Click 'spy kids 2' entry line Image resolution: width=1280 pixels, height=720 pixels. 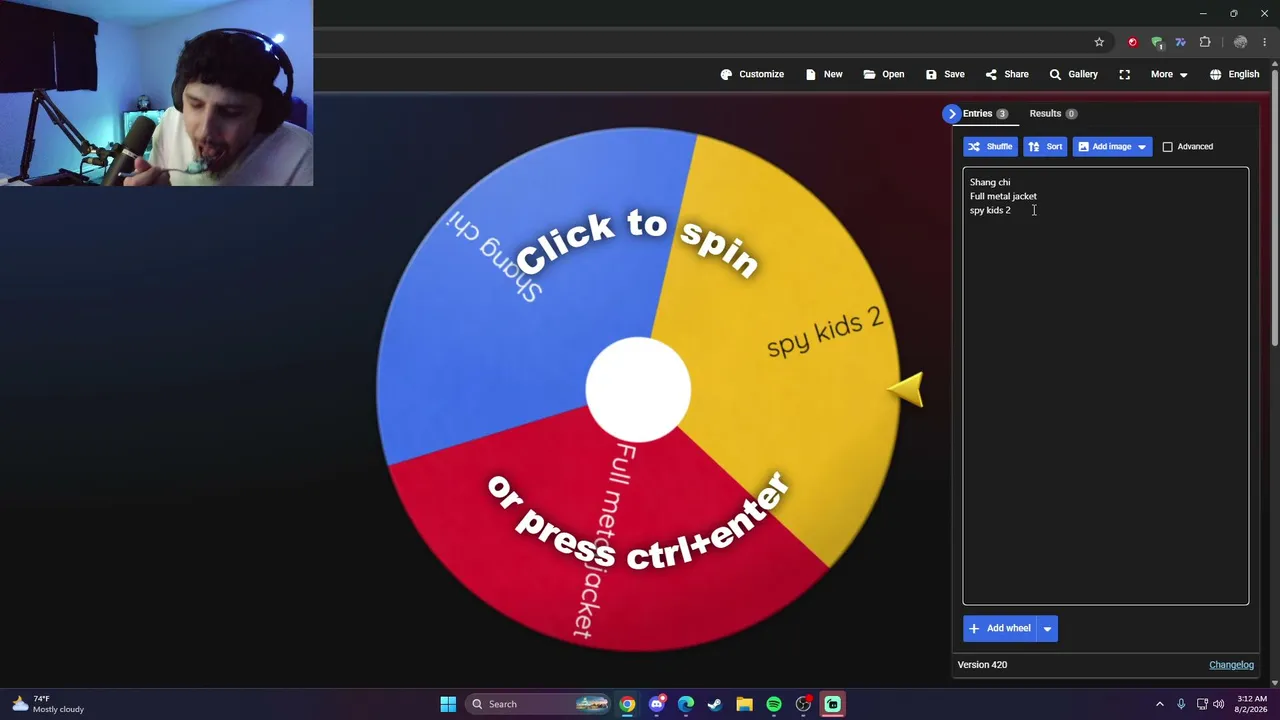point(990,210)
